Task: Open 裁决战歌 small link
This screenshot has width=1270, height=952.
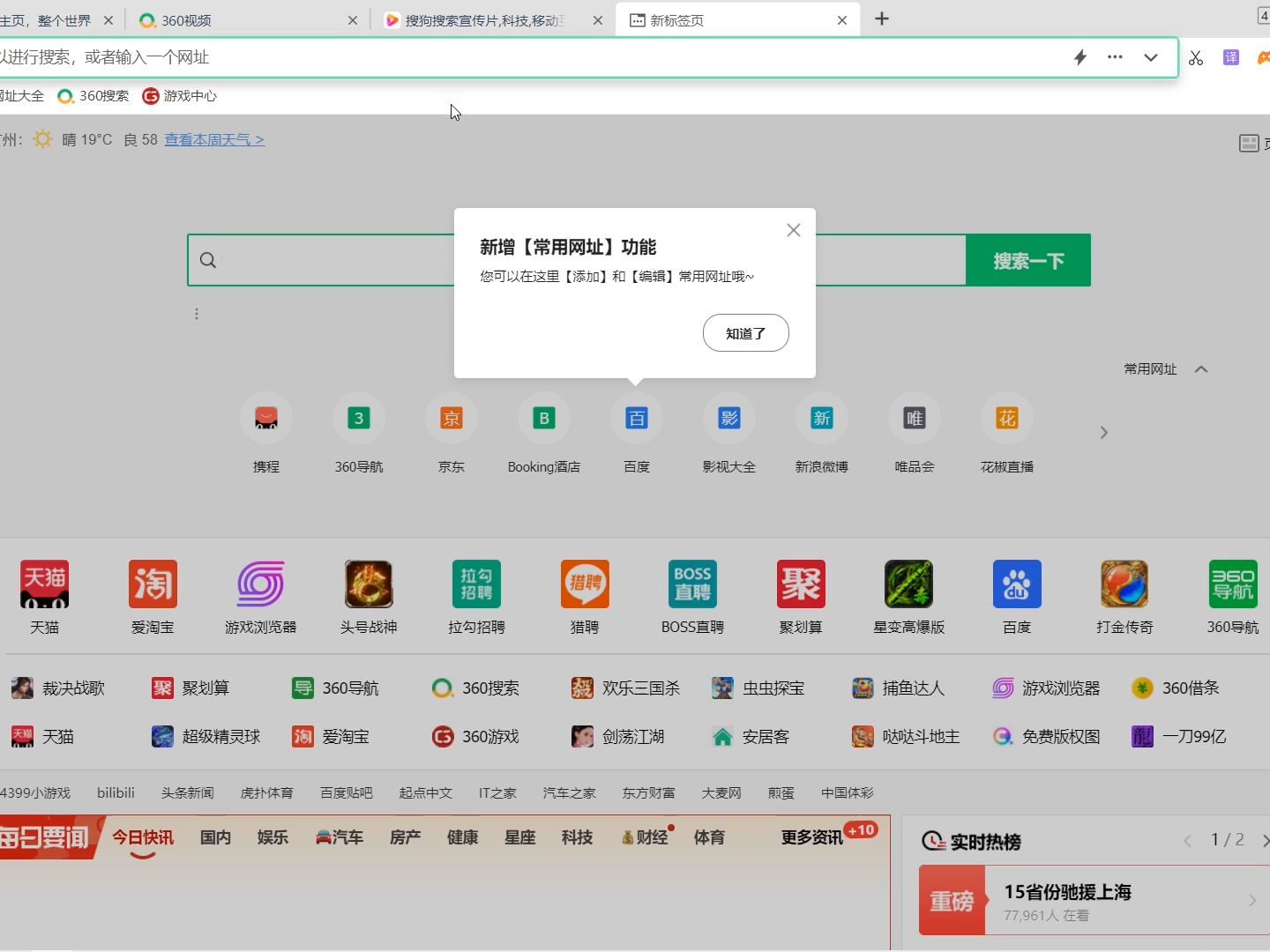Action: point(58,688)
